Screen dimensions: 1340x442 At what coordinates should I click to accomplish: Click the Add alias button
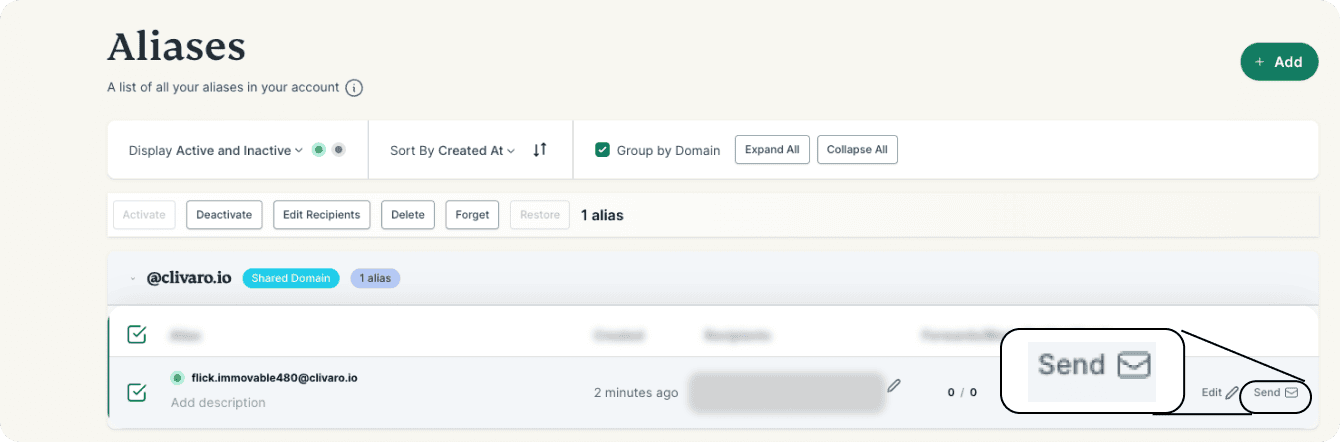pos(1278,62)
